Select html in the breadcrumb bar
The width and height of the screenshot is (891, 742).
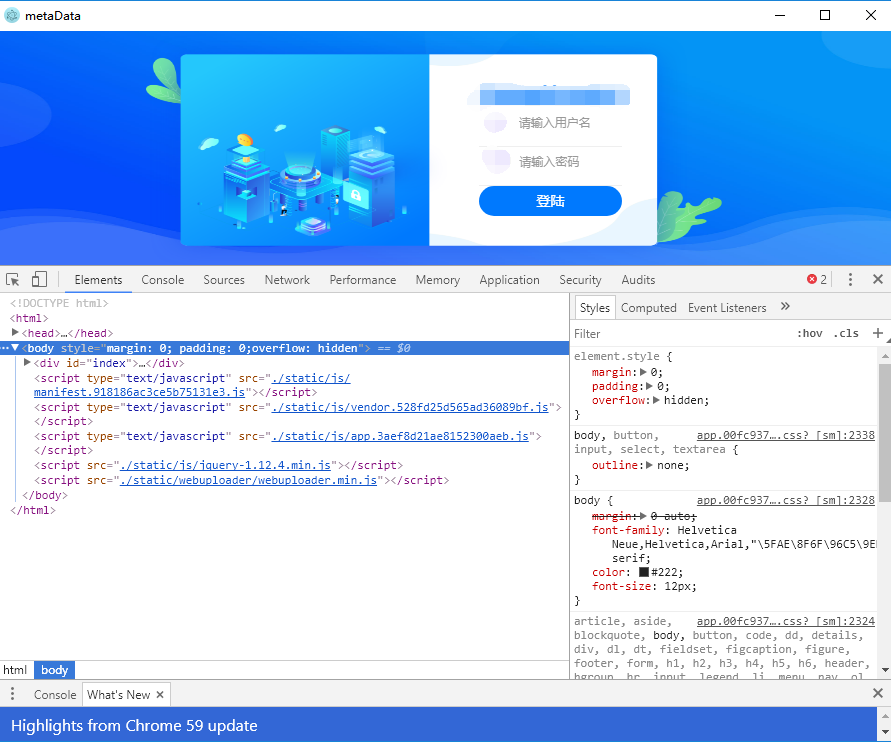coord(15,670)
